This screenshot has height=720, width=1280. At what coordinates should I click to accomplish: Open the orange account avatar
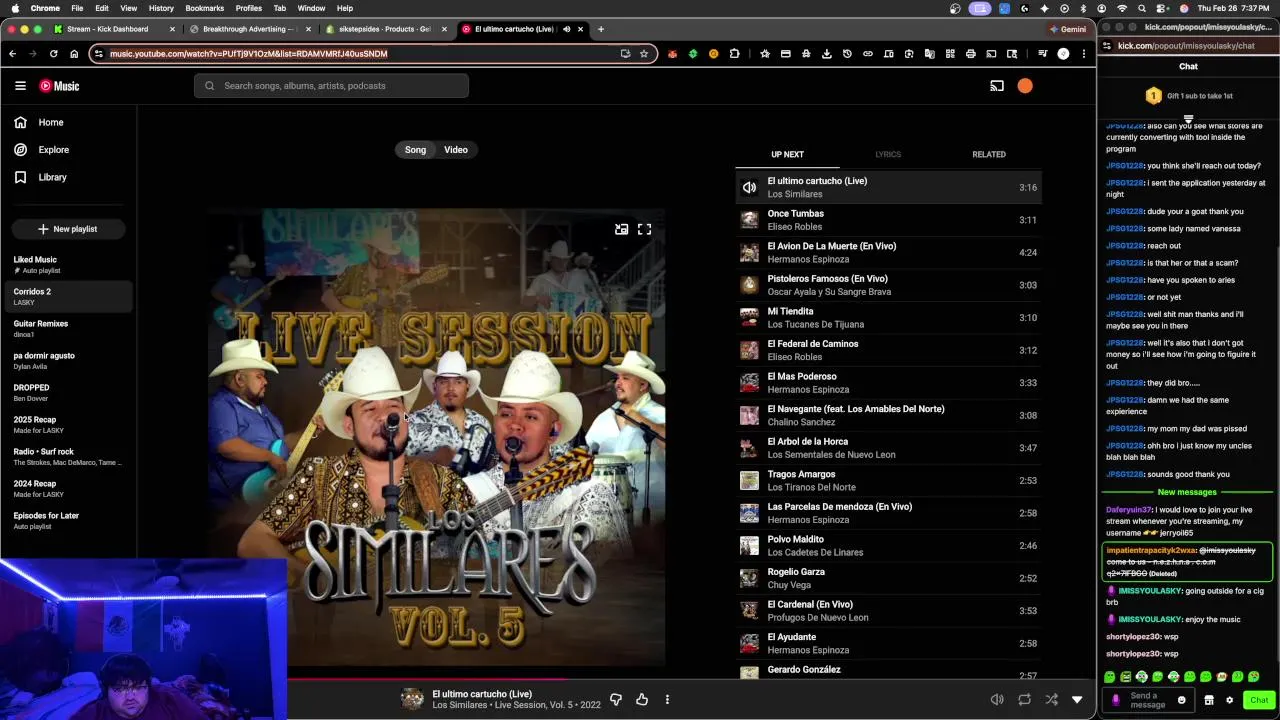1025,86
